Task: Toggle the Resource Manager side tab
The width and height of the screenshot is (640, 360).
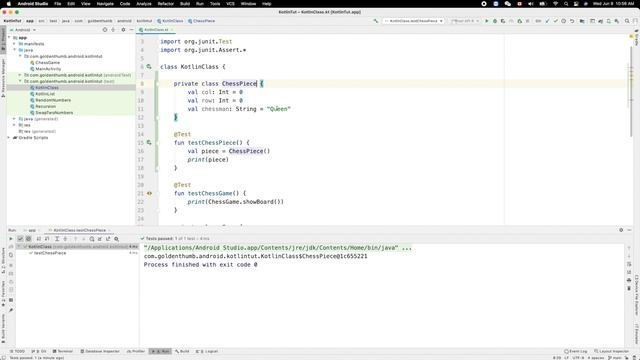Action: click(x=3, y=77)
